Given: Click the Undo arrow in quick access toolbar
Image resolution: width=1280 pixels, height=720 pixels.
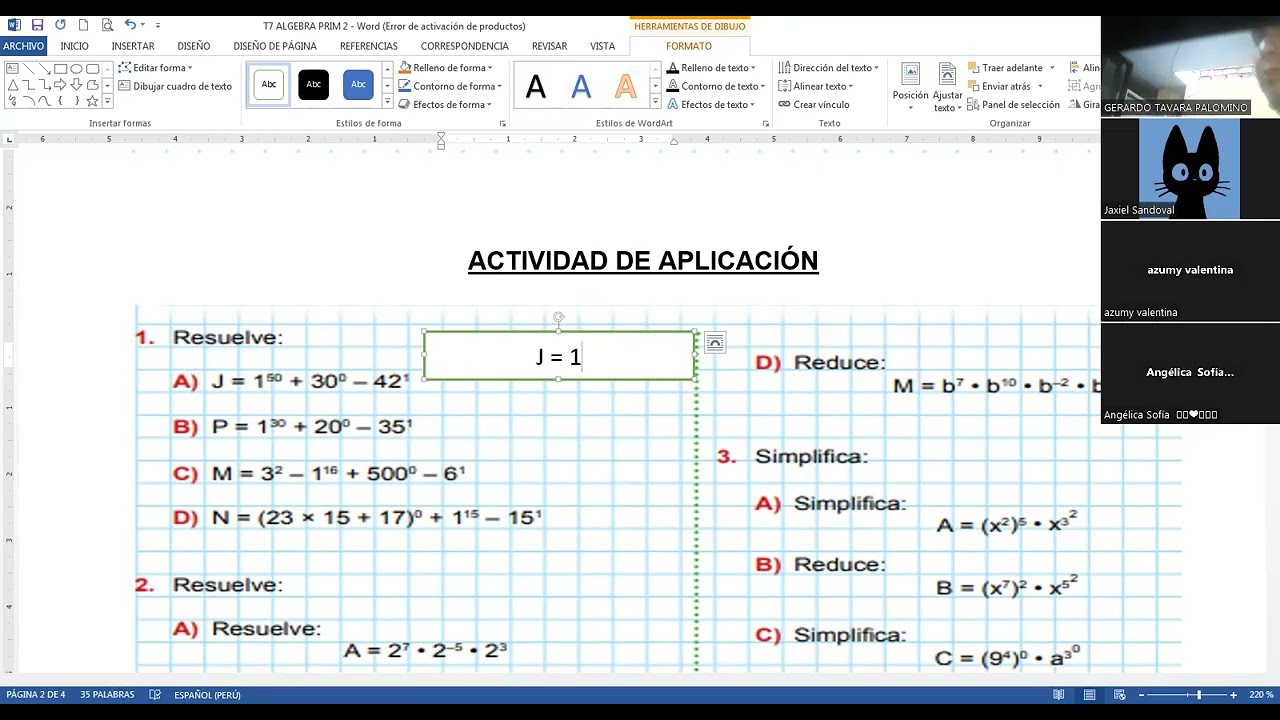Looking at the screenshot, I should 130,25.
